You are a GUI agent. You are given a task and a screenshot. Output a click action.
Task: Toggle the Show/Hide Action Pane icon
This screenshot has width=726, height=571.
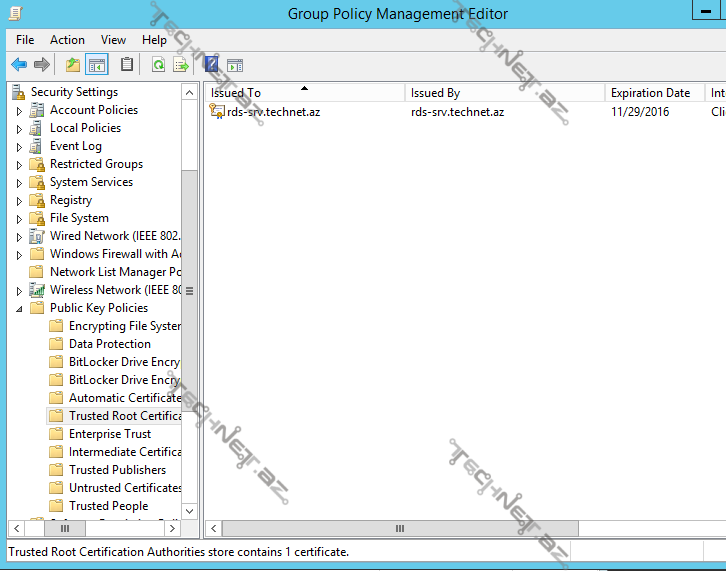click(235, 65)
